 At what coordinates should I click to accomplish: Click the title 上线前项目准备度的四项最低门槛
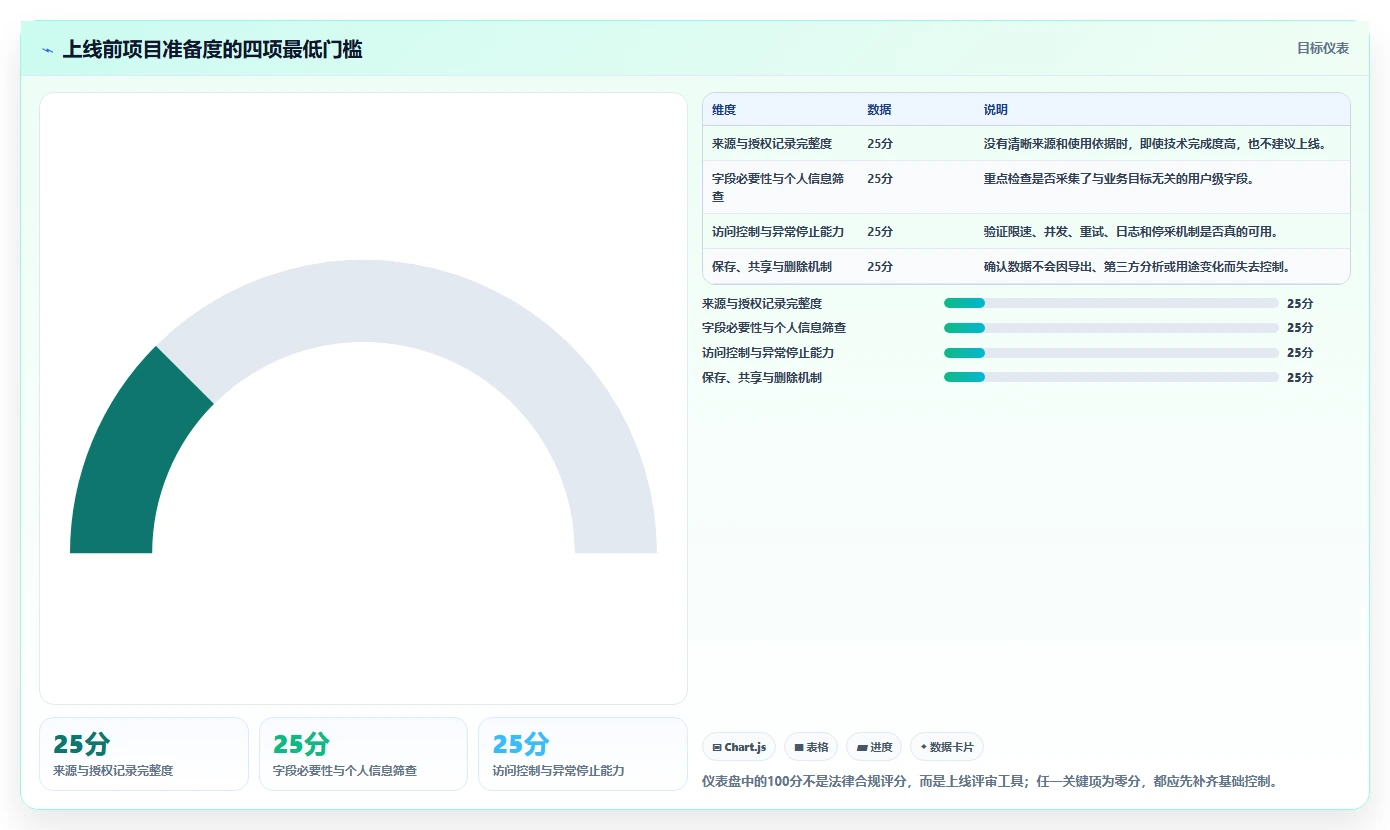[212, 49]
